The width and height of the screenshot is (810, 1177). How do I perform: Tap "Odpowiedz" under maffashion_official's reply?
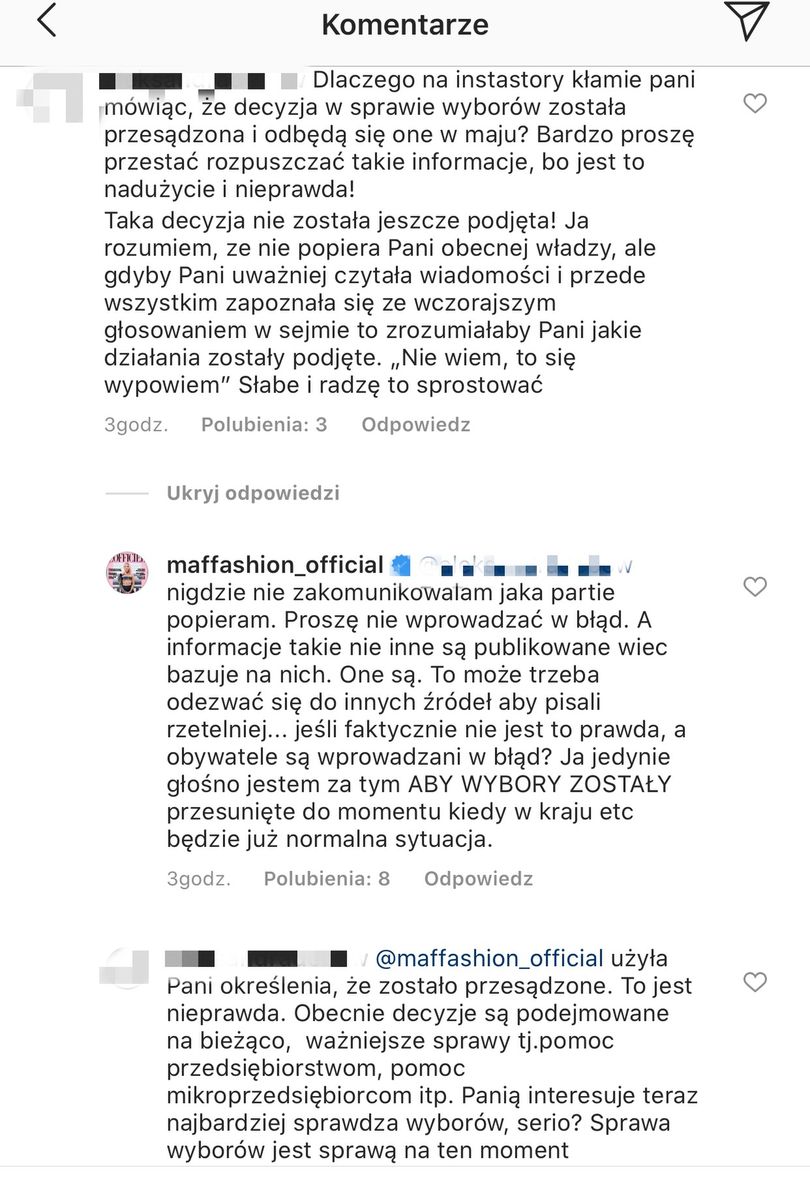(x=478, y=879)
